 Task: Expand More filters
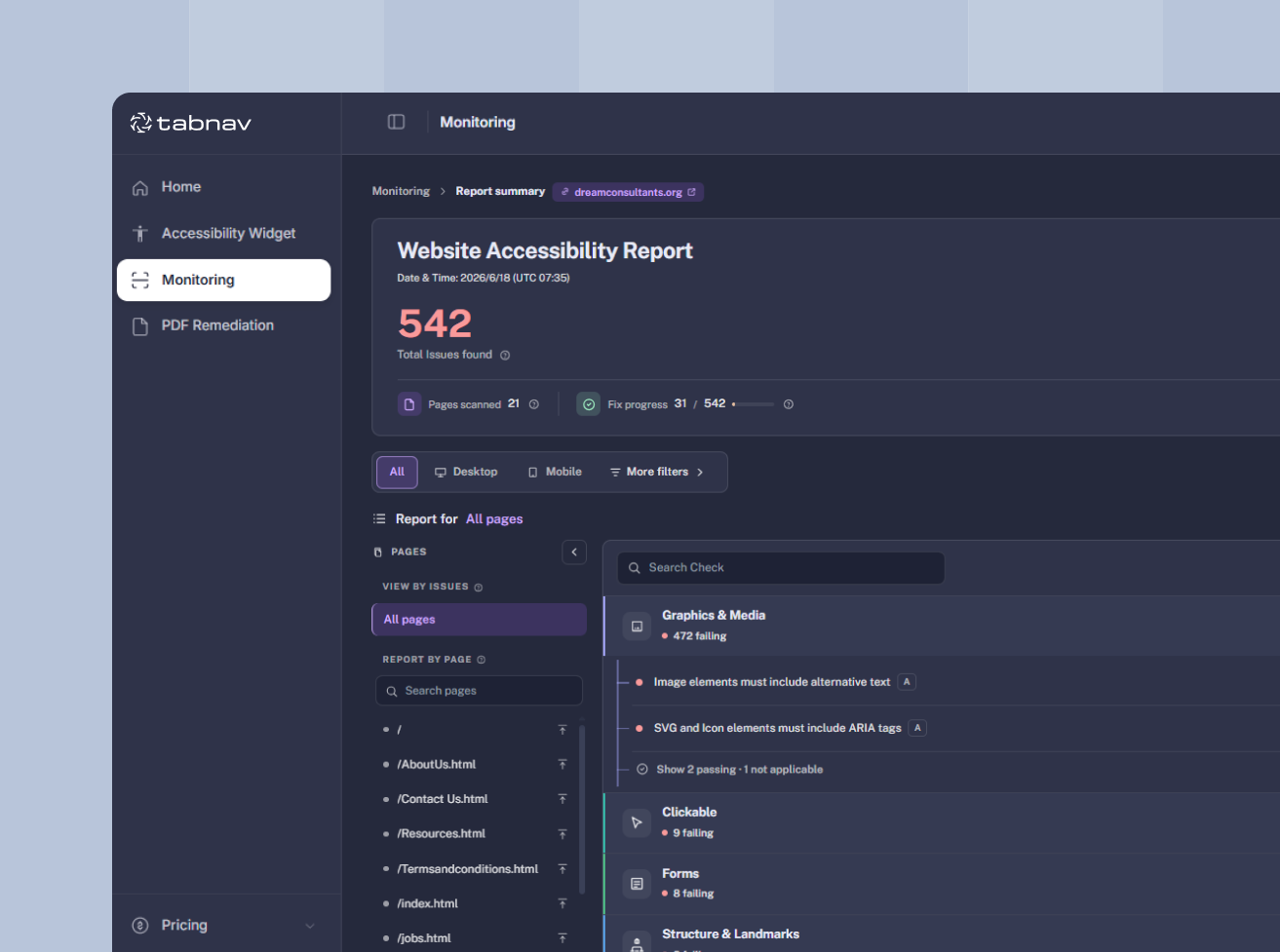coord(657,472)
